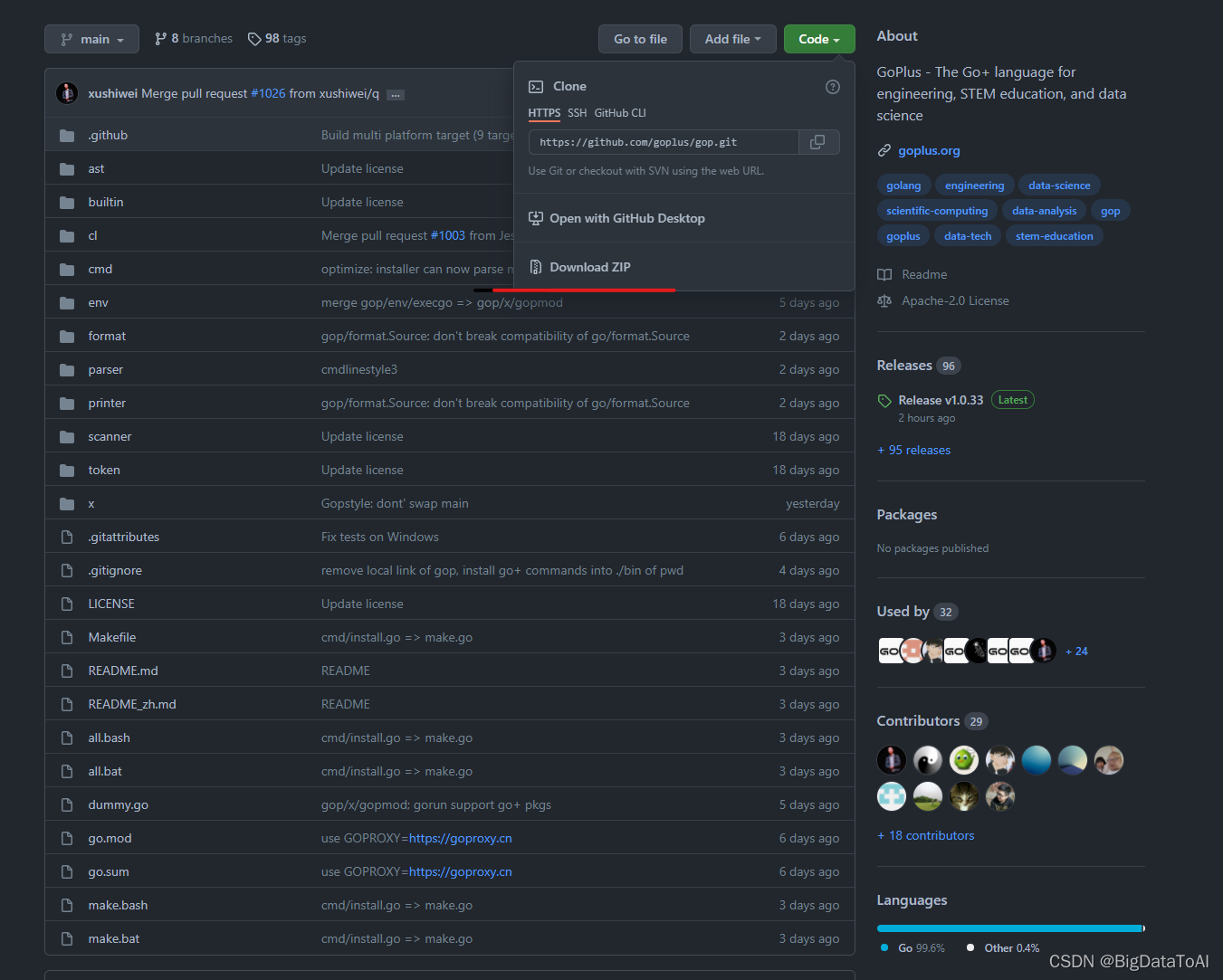Open the token folder name

coord(104,470)
